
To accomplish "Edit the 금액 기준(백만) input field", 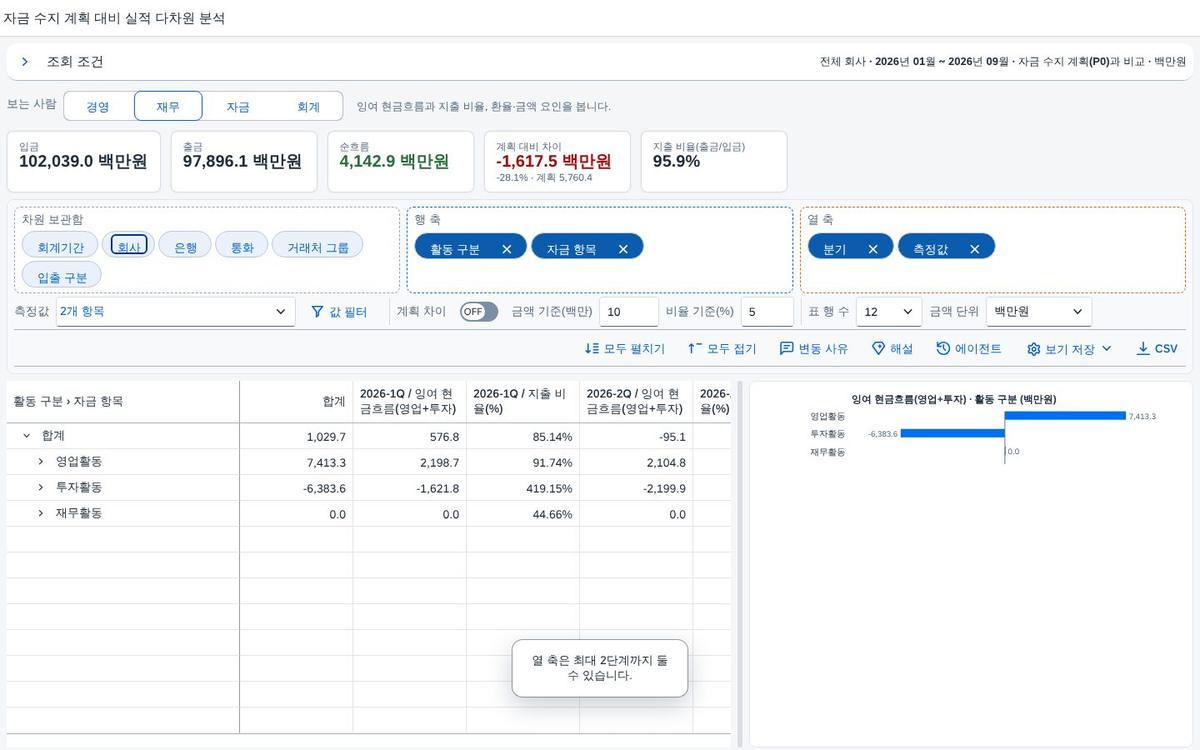I will [629, 311].
